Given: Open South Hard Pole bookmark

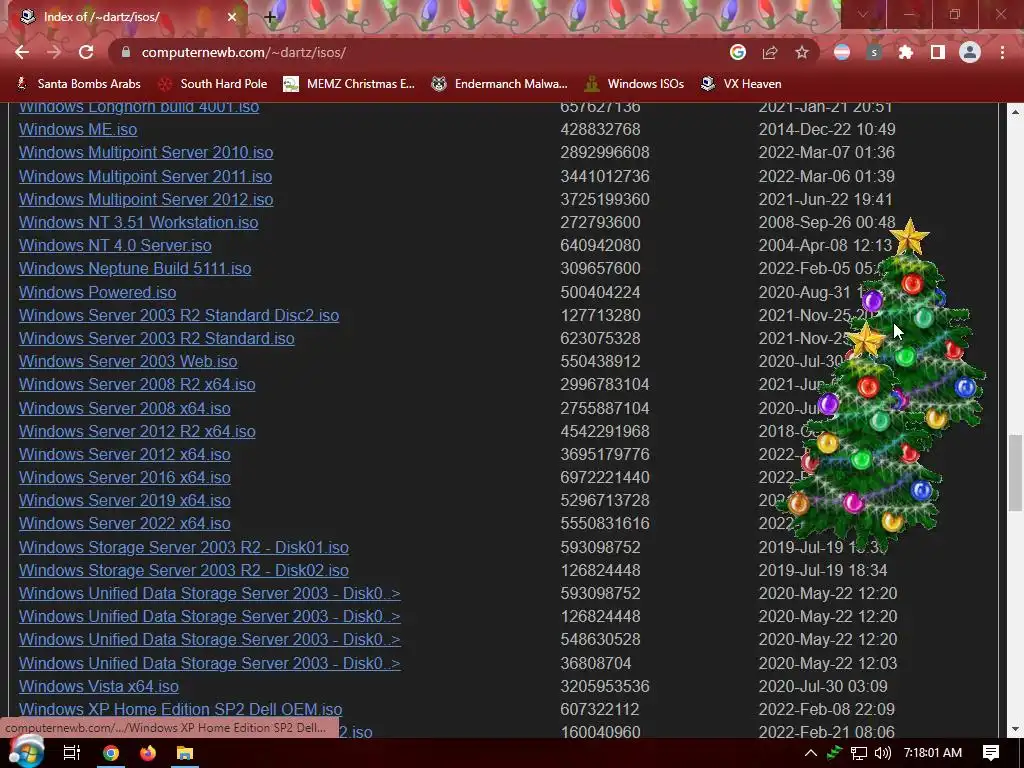Looking at the screenshot, I should (x=213, y=84).
